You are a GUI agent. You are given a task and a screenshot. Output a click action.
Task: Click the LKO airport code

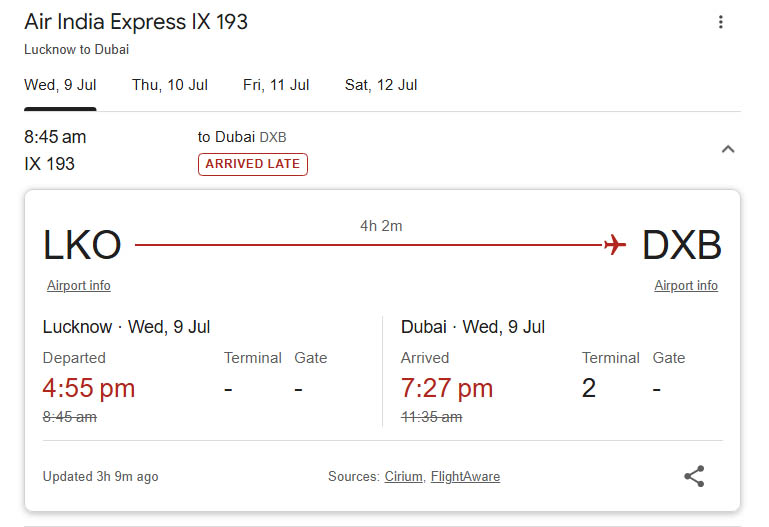click(82, 245)
